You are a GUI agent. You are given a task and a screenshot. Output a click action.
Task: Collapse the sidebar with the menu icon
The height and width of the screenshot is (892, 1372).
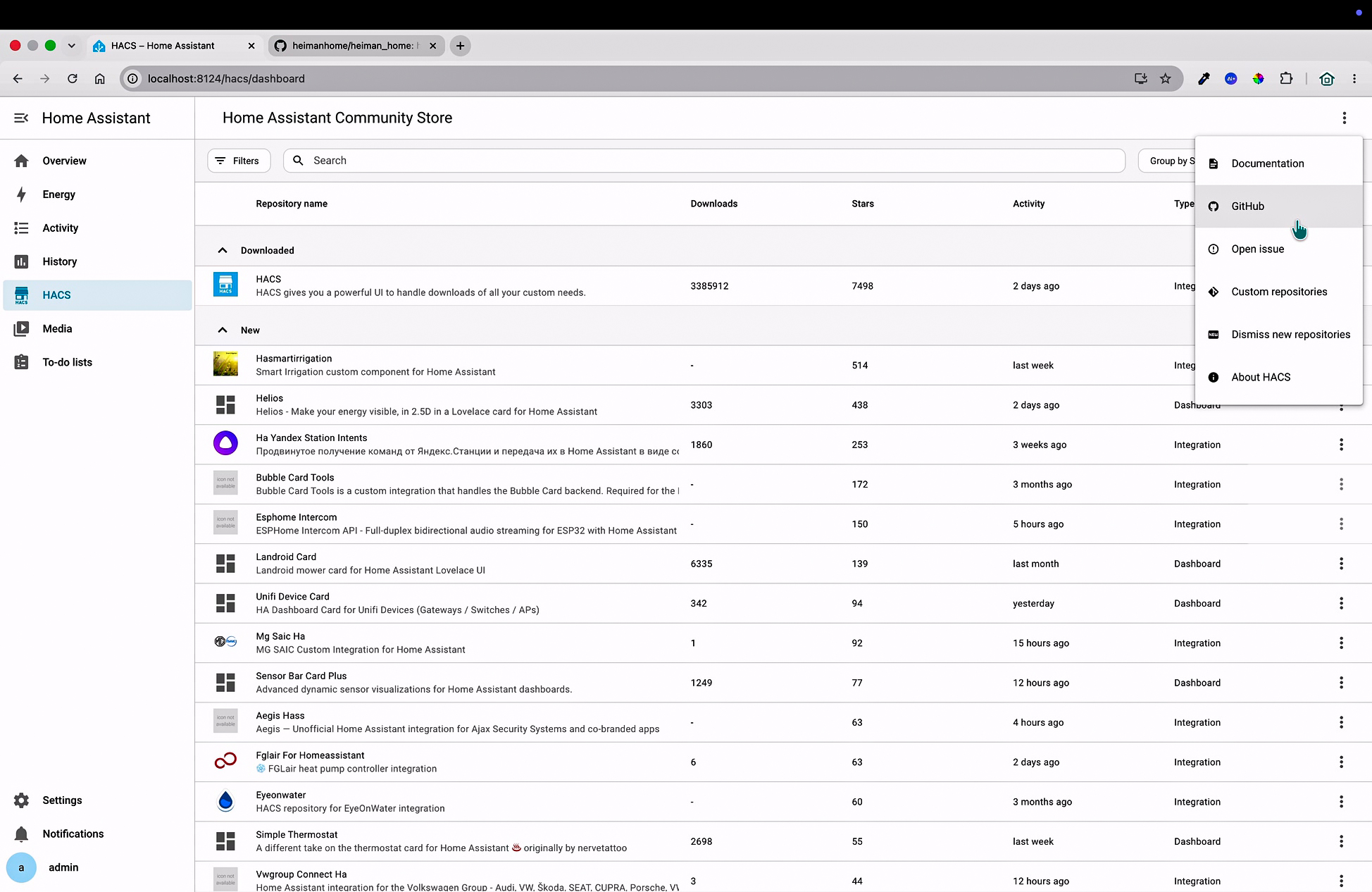pyautogui.click(x=21, y=118)
